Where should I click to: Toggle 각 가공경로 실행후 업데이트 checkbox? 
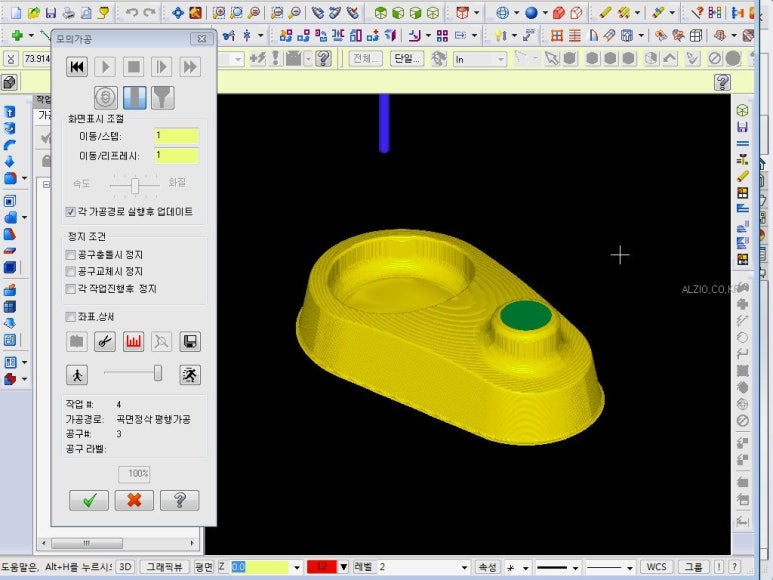pyautogui.click(x=70, y=212)
